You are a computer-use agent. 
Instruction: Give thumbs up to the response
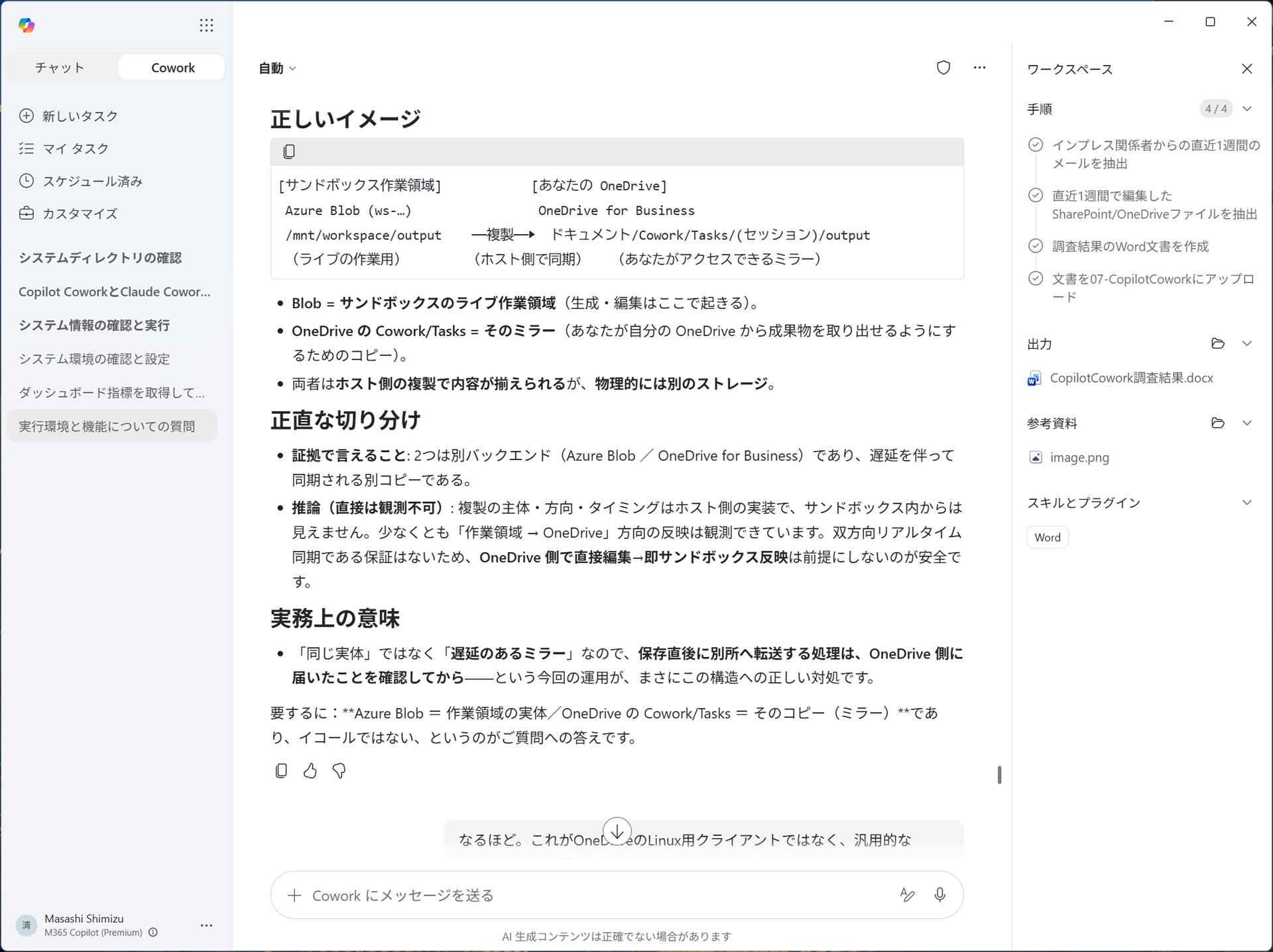click(x=310, y=770)
